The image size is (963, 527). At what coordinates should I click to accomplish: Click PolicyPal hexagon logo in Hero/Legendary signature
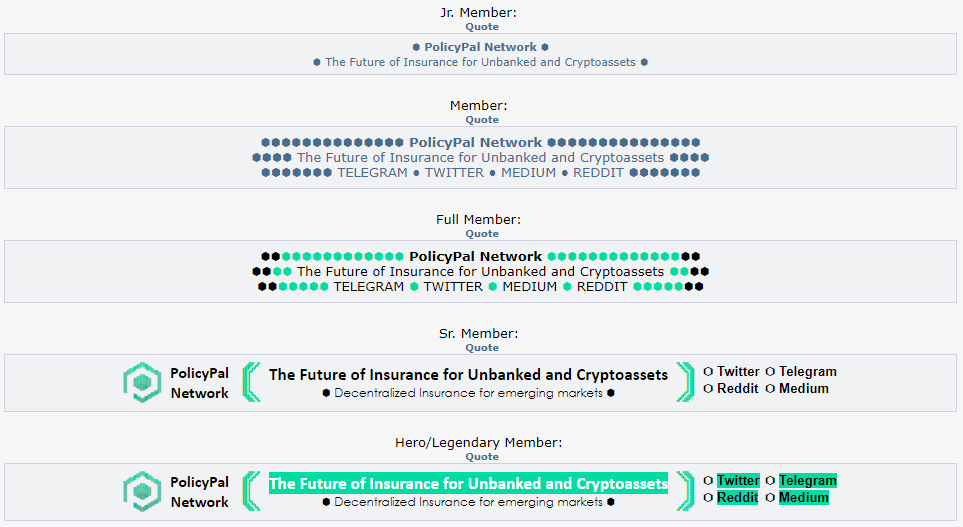(x=142, y=491)
